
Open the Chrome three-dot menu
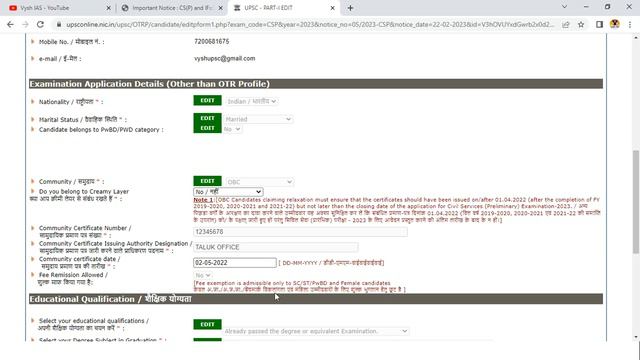coord(630,24)
